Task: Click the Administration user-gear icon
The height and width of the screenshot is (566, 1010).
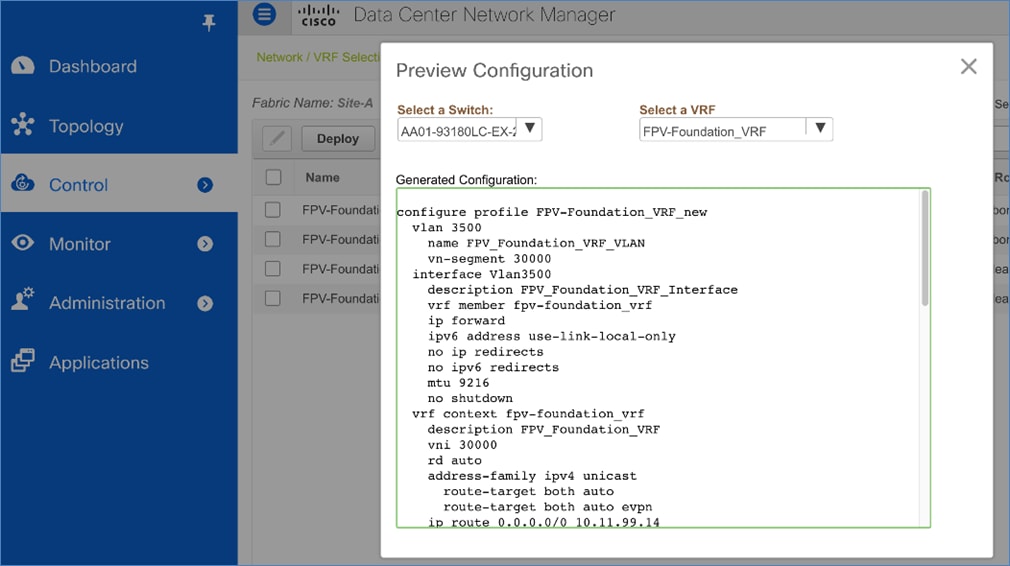Action: click(23, 300)
